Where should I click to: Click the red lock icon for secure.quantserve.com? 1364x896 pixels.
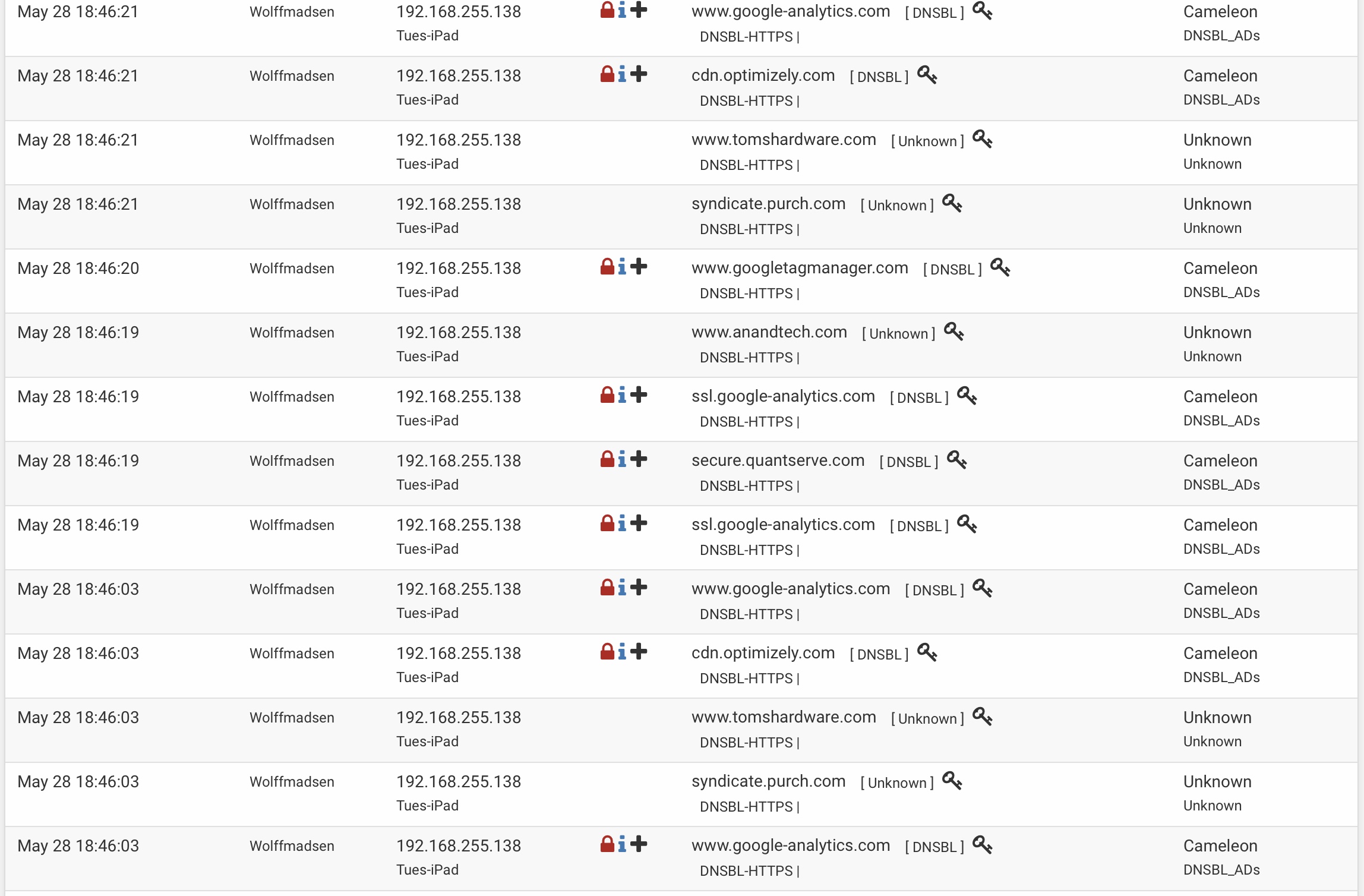[607, 459]
